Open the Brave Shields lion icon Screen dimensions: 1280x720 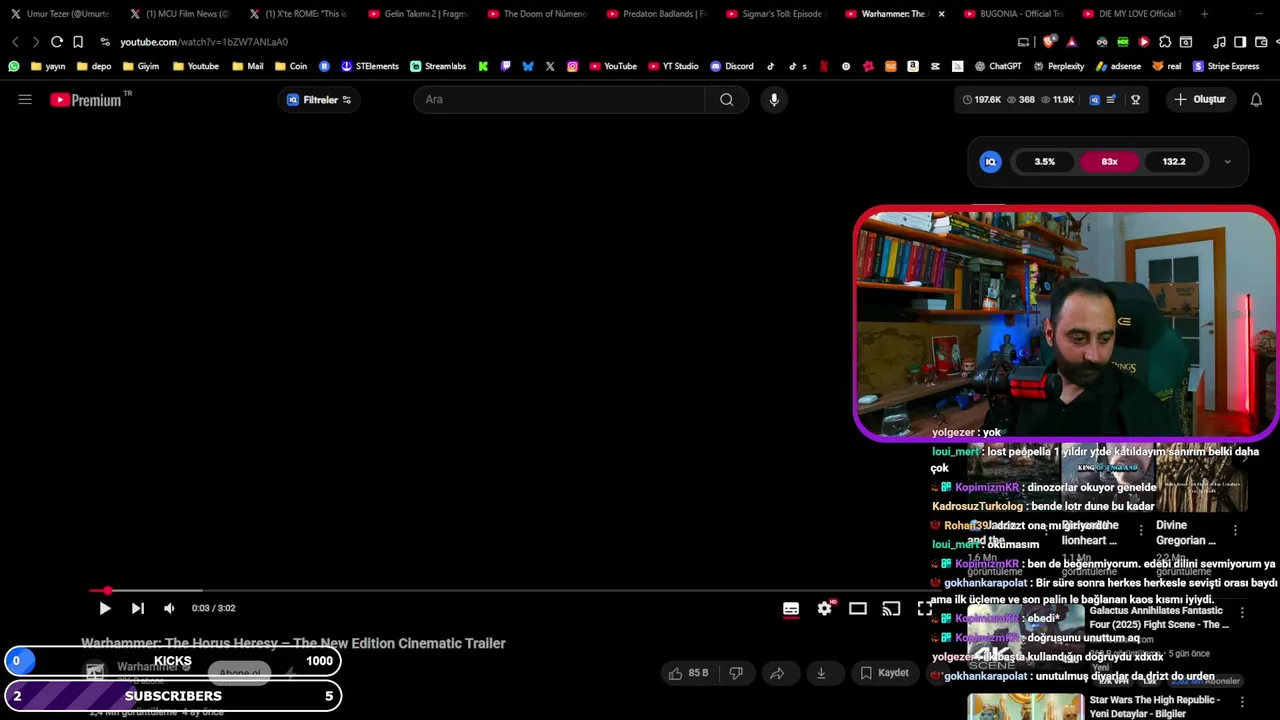pyautogui.click(x=1048, y=42)
